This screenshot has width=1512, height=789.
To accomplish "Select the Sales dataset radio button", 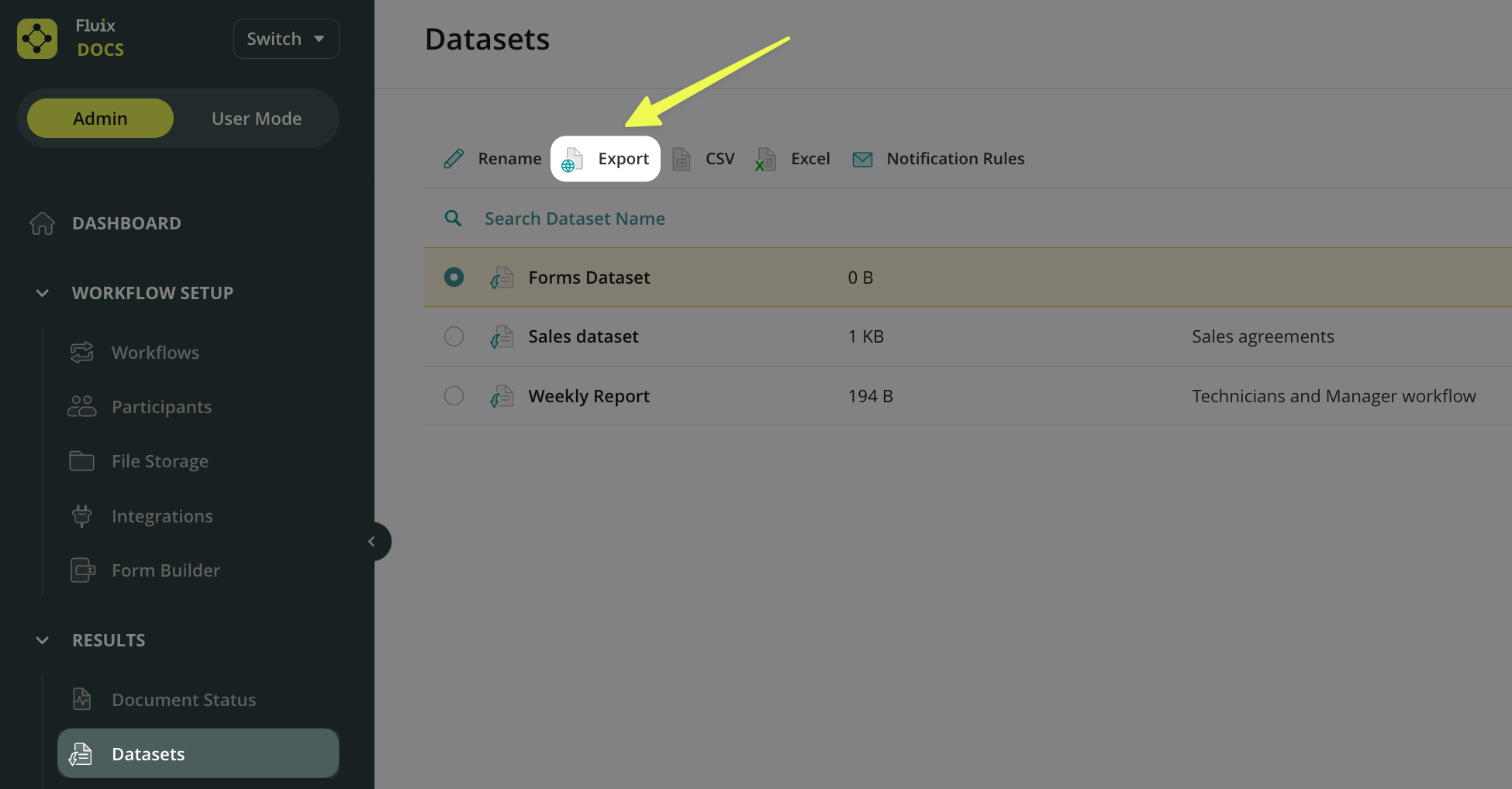I will [x=454, y=336].
